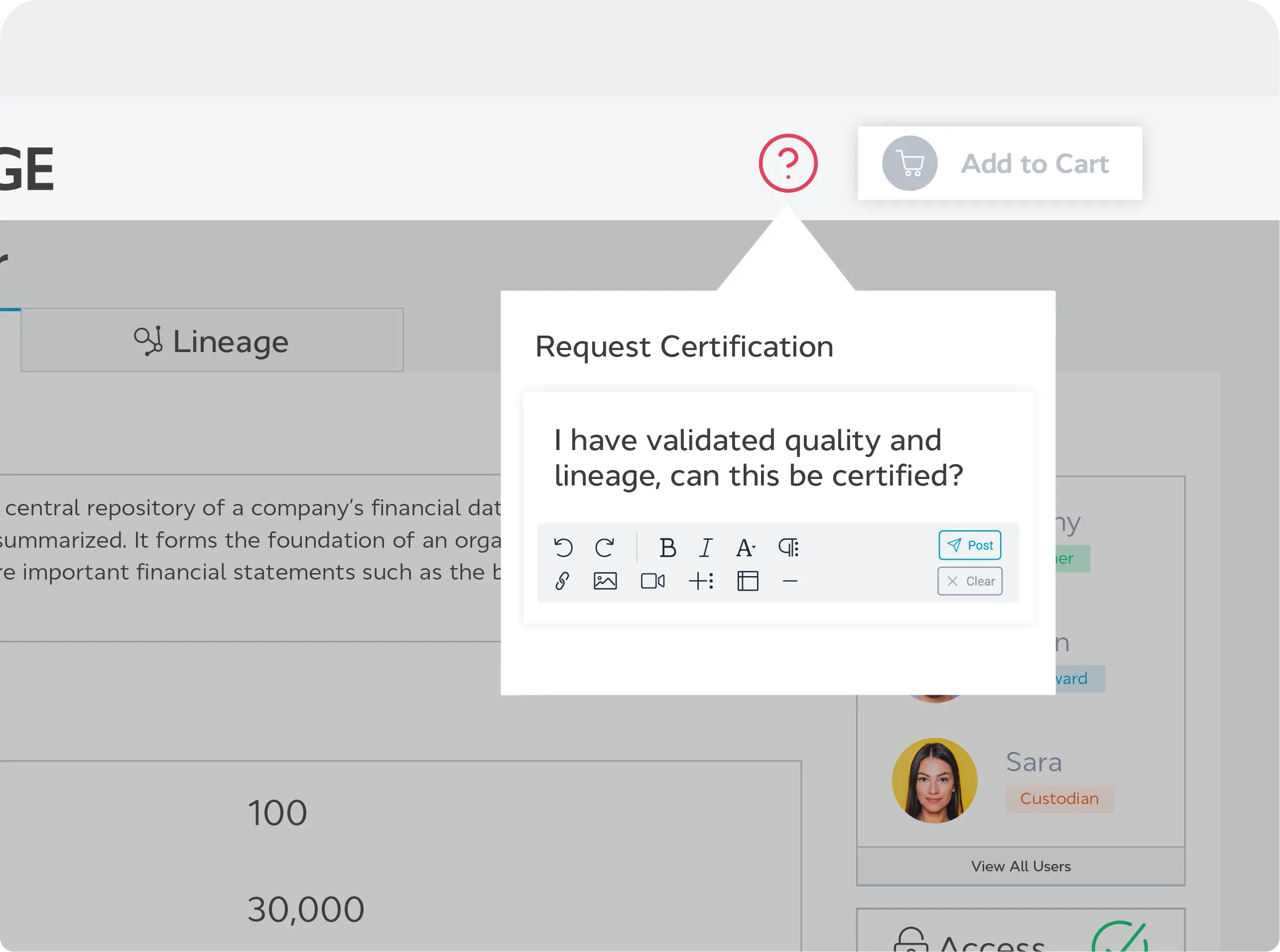Click the redo icon in editor toolbar
This screenshot has width=1280, height=952.
(x=604, y=547)
